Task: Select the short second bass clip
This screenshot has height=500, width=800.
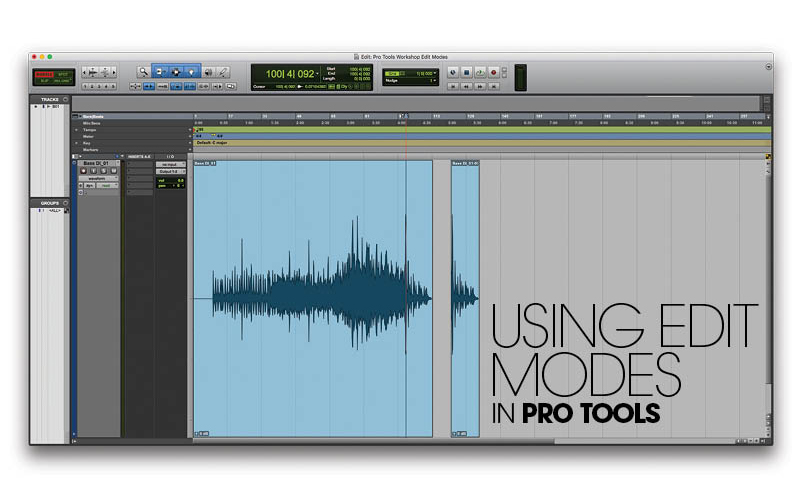Action: tap(465, 298)
